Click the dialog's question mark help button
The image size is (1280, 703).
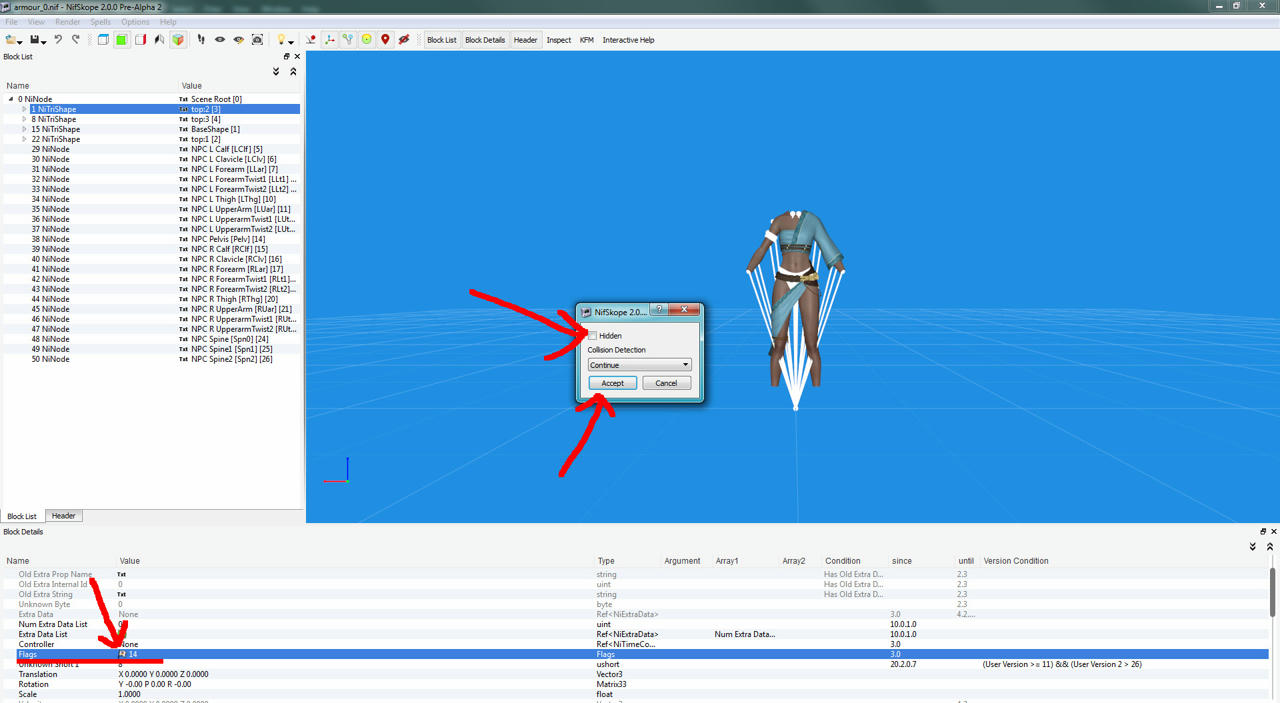click(660, 310)
